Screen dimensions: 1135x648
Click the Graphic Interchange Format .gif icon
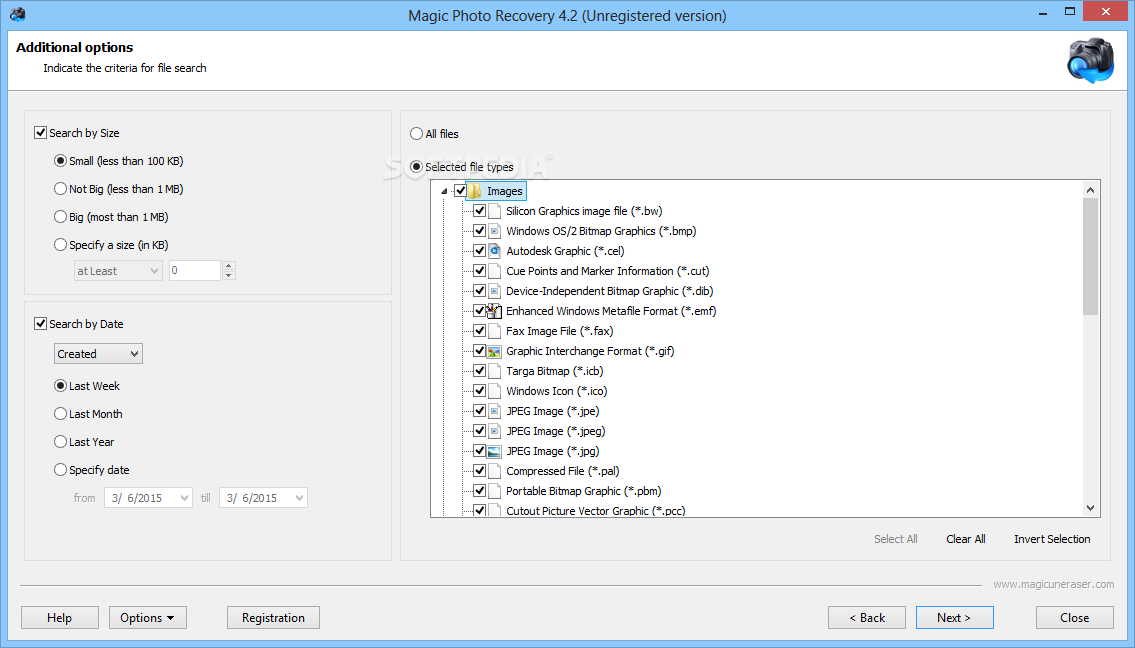pyautogui.click(x=494, y=351)
